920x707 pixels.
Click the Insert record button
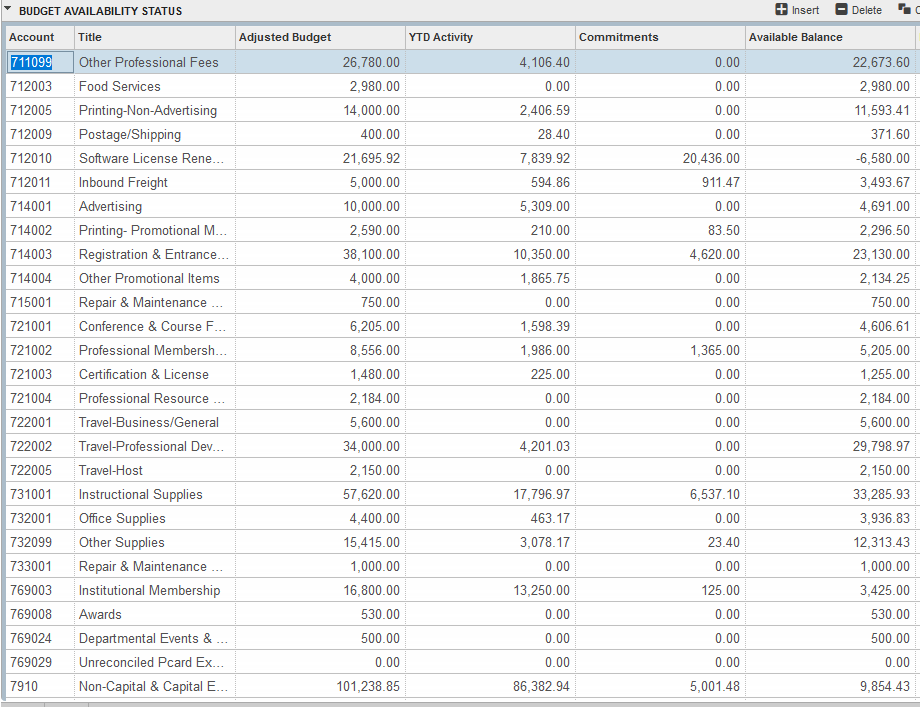click(797, 10)
